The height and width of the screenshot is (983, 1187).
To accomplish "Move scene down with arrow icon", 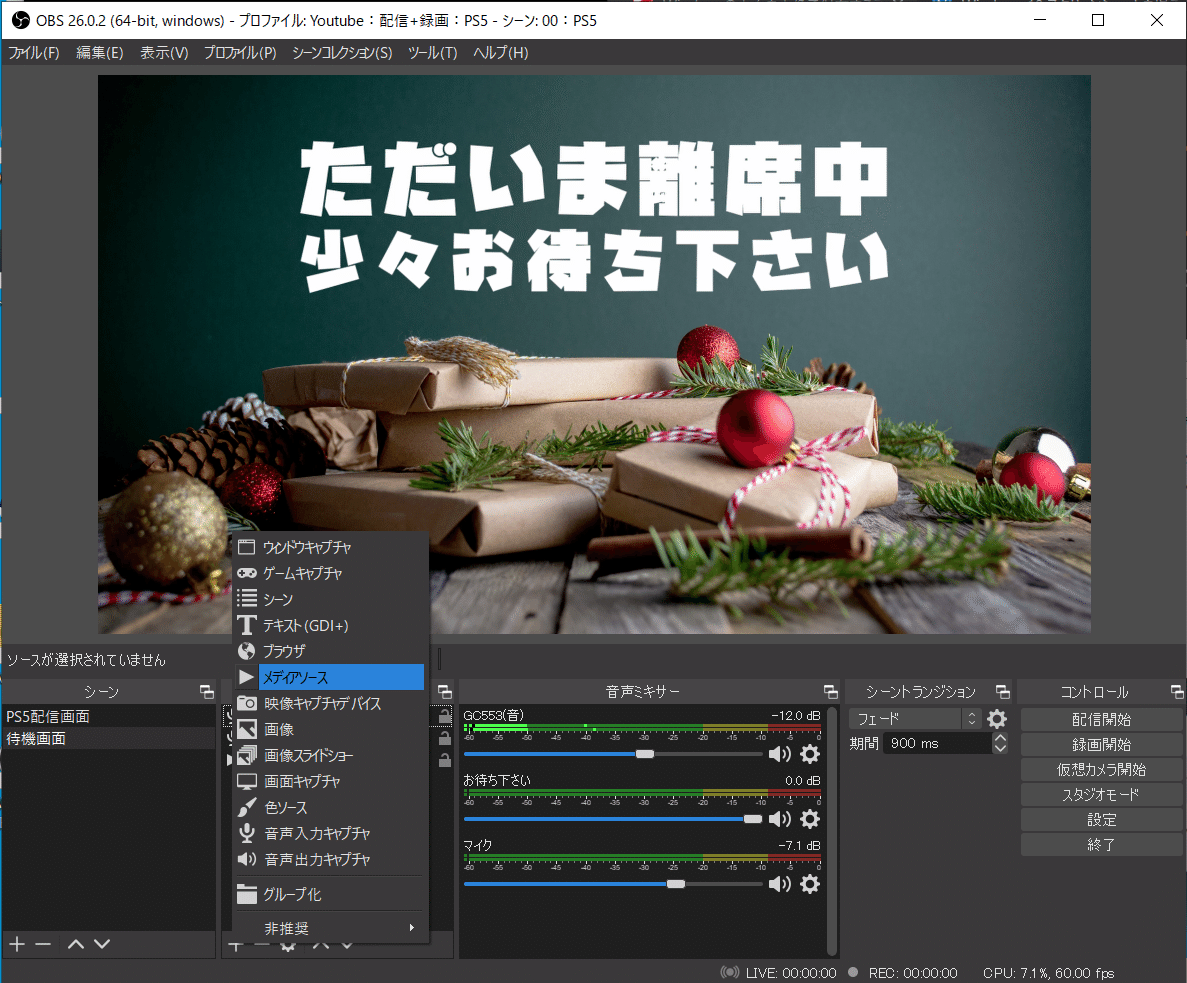I will [x=102, y=944].
